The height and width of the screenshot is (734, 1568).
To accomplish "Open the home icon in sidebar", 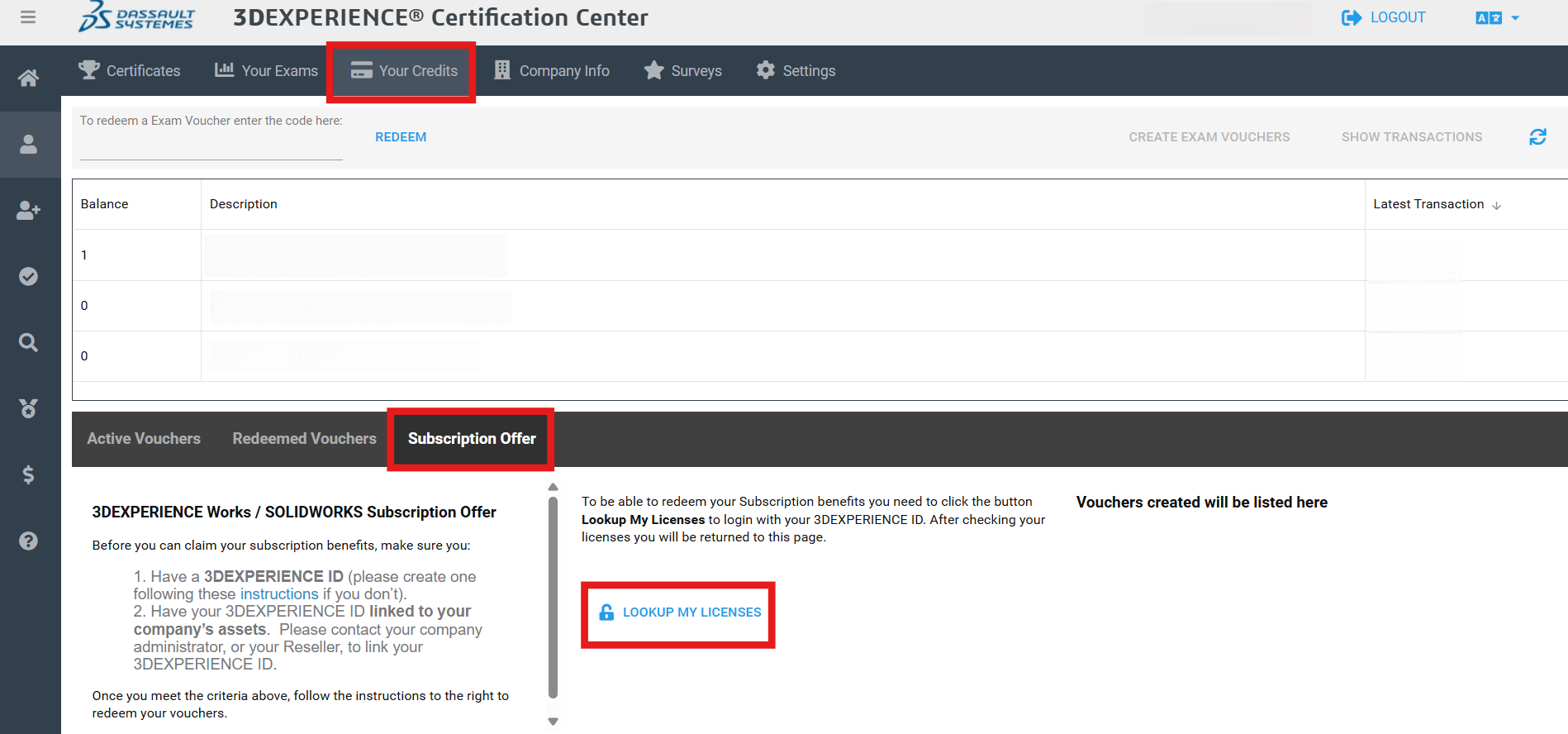I will (28, 79).
